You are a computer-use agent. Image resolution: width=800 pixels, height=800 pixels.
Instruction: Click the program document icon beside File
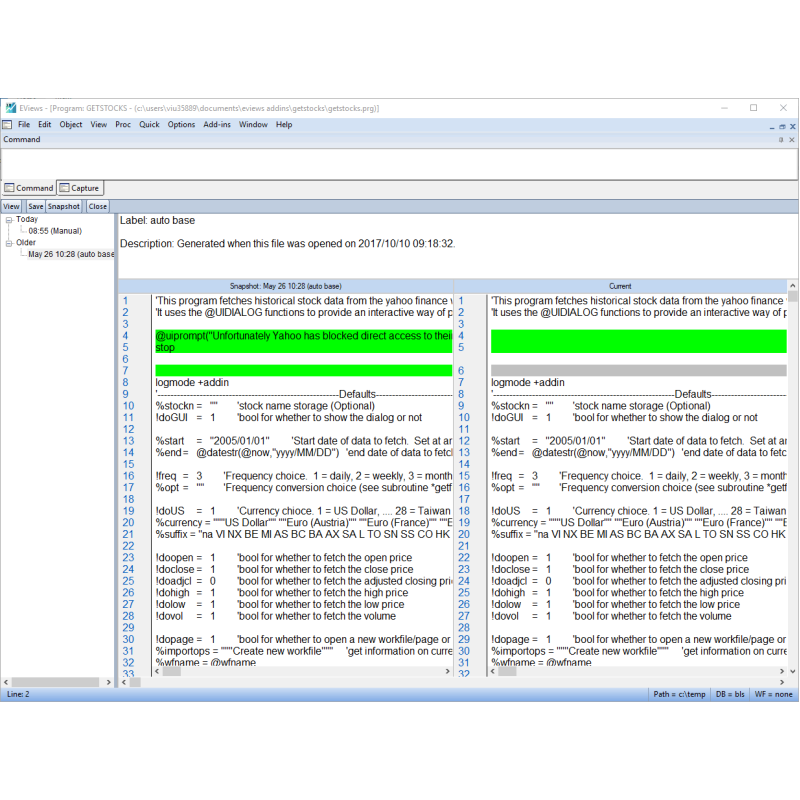7,125
